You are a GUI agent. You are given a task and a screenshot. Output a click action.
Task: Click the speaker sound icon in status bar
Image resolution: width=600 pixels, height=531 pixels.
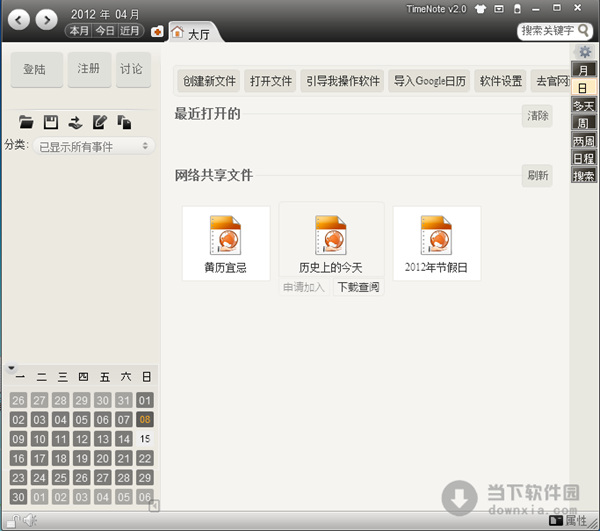pos(30,519)
